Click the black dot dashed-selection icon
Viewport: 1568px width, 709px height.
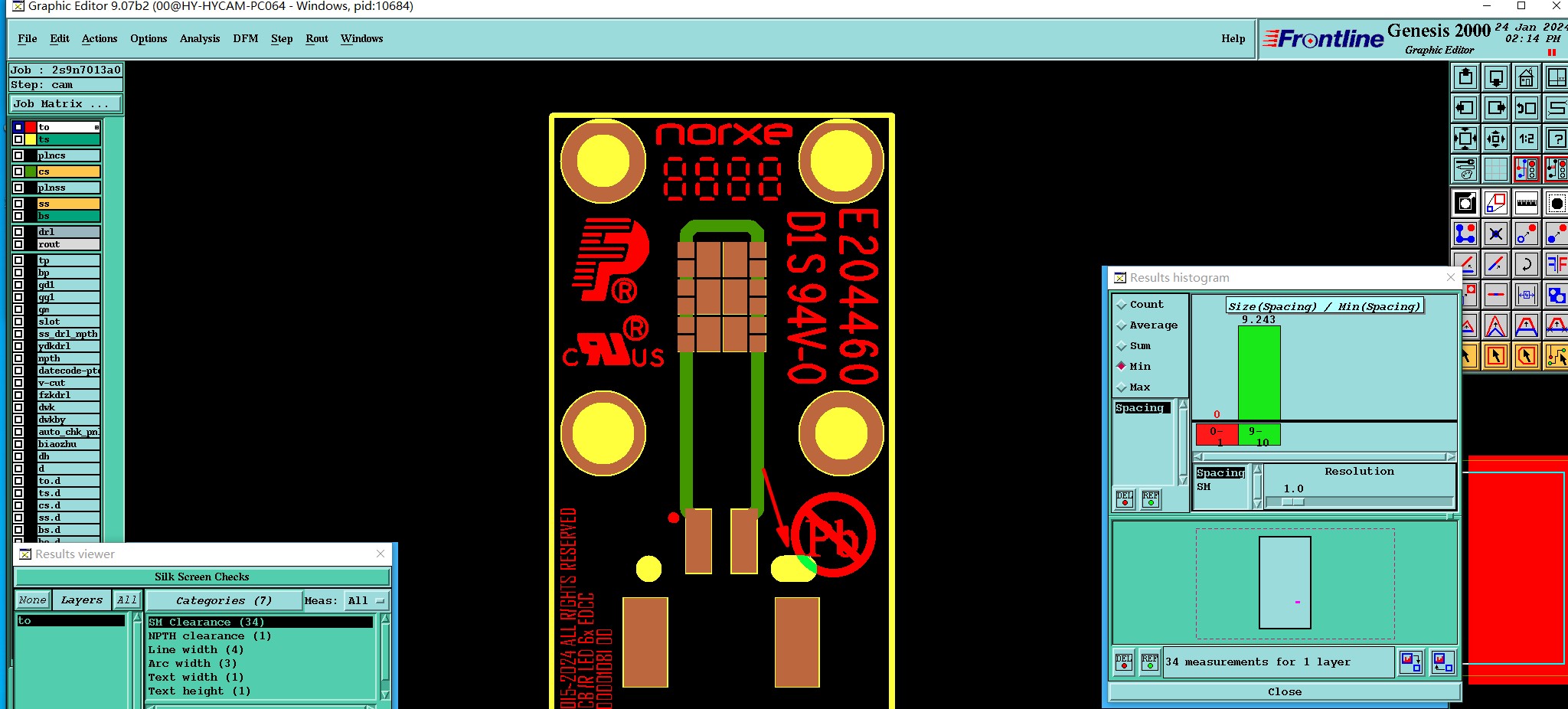[1557, 203]
